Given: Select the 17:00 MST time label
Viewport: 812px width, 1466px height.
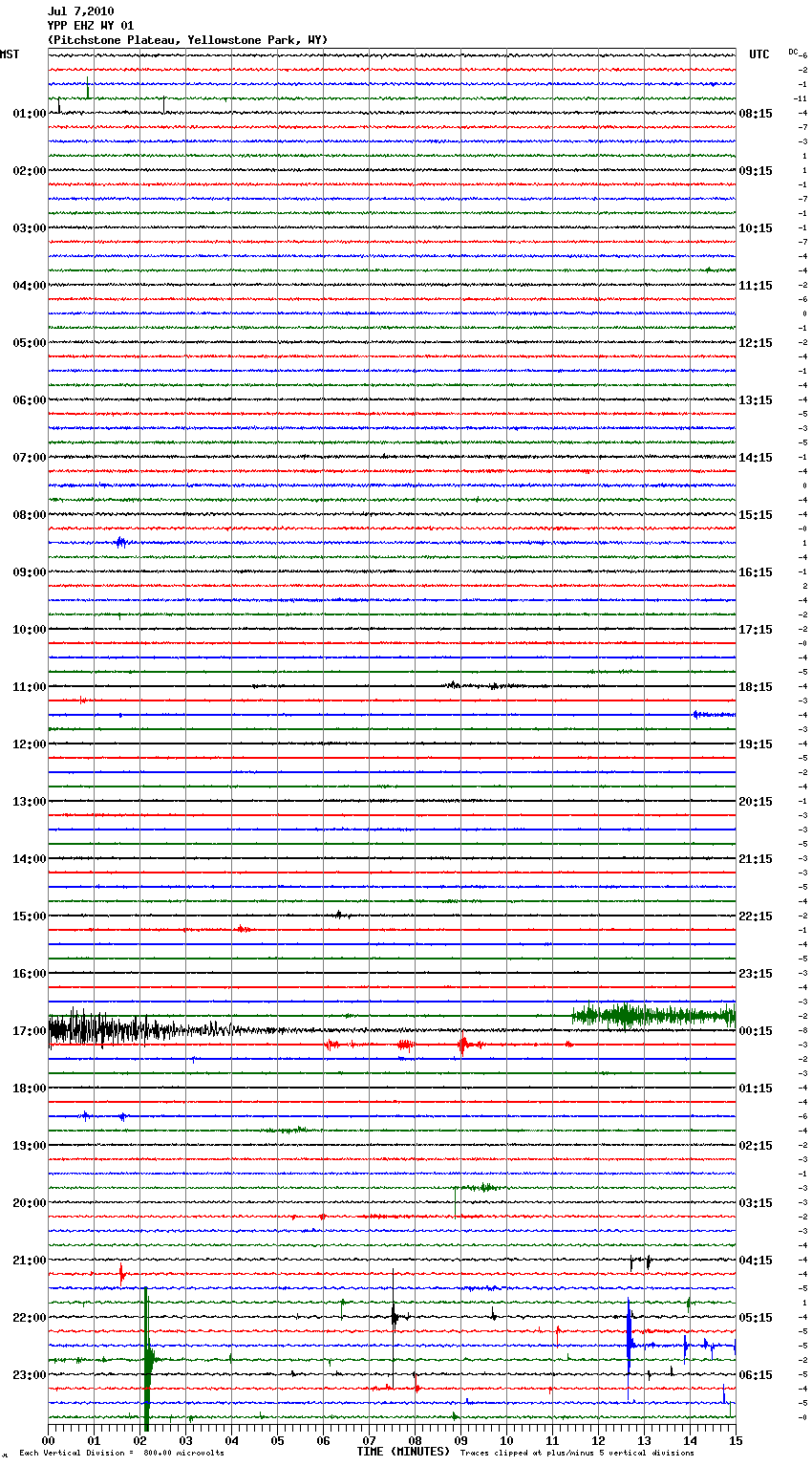Looking at the screenshot, I should 30,1031.
